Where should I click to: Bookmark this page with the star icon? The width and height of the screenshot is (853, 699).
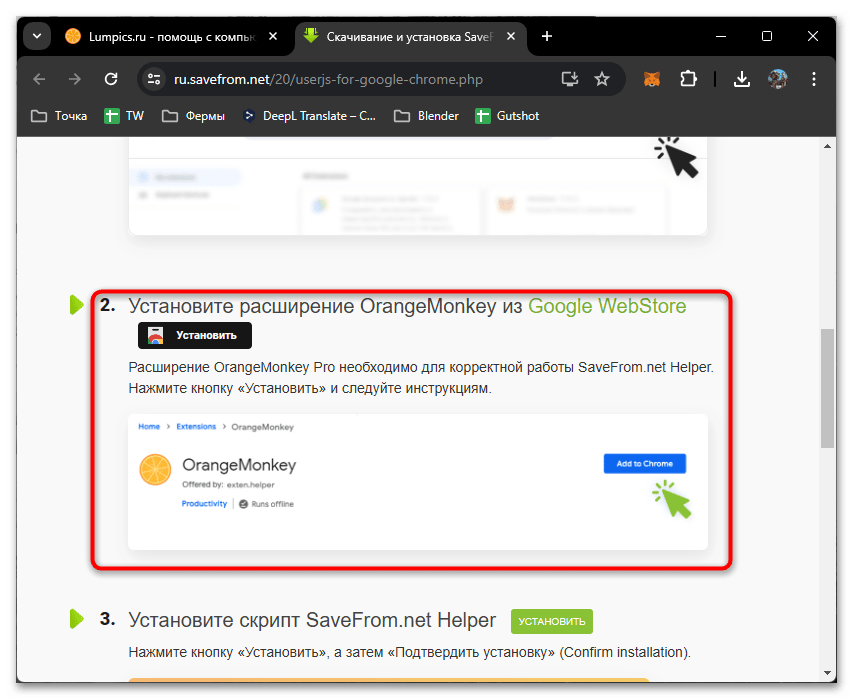(601, 79)
